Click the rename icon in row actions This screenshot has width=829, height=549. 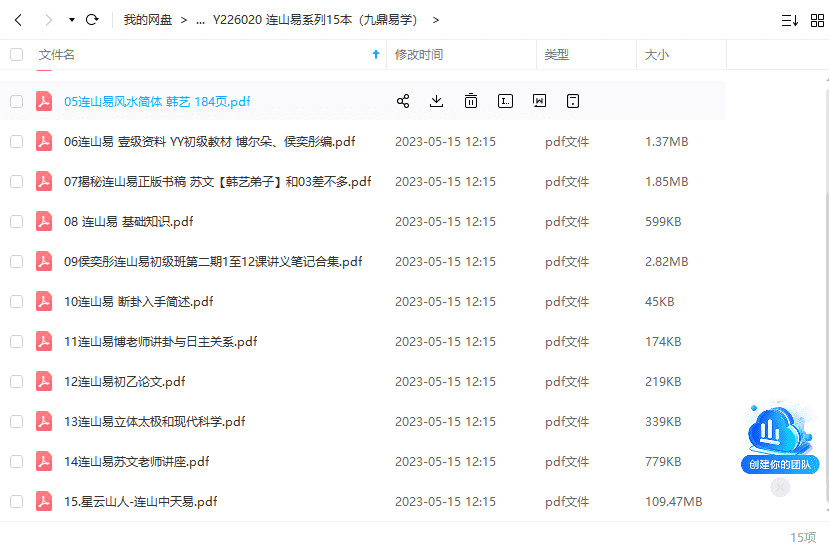505,101
